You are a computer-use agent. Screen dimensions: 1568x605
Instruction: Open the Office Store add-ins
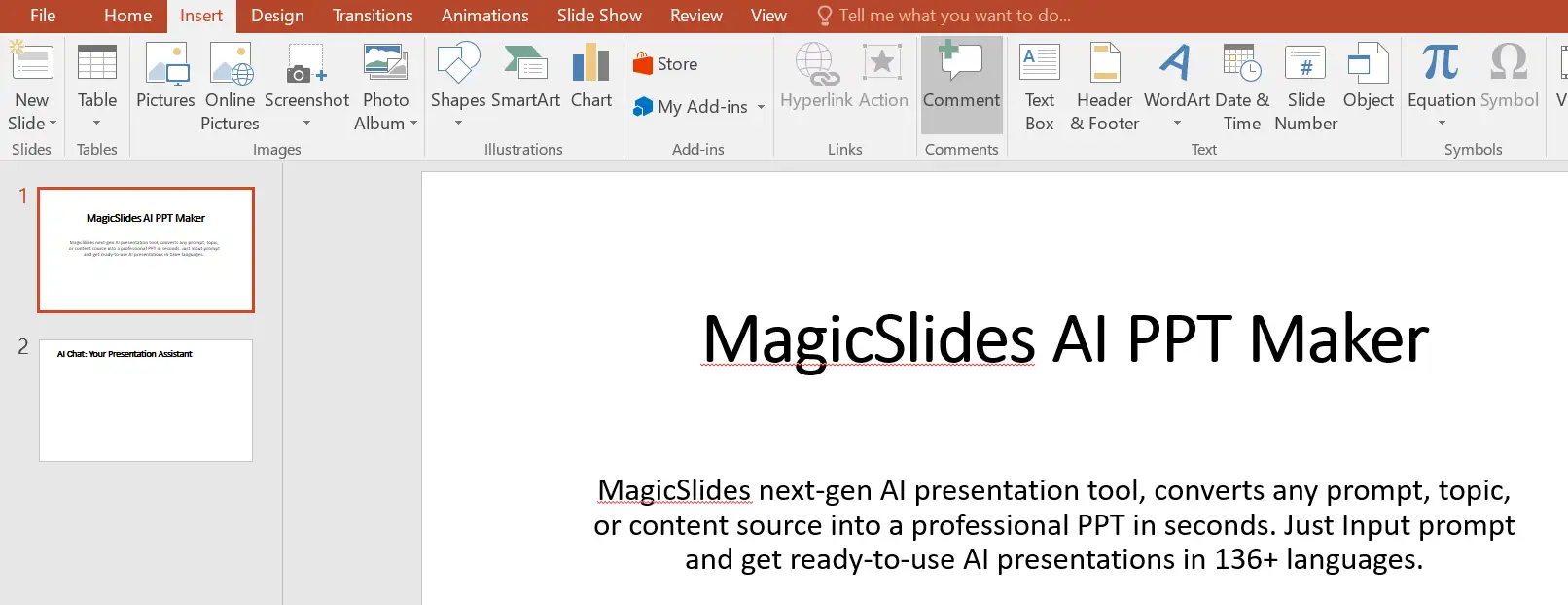tap(665, 64)
